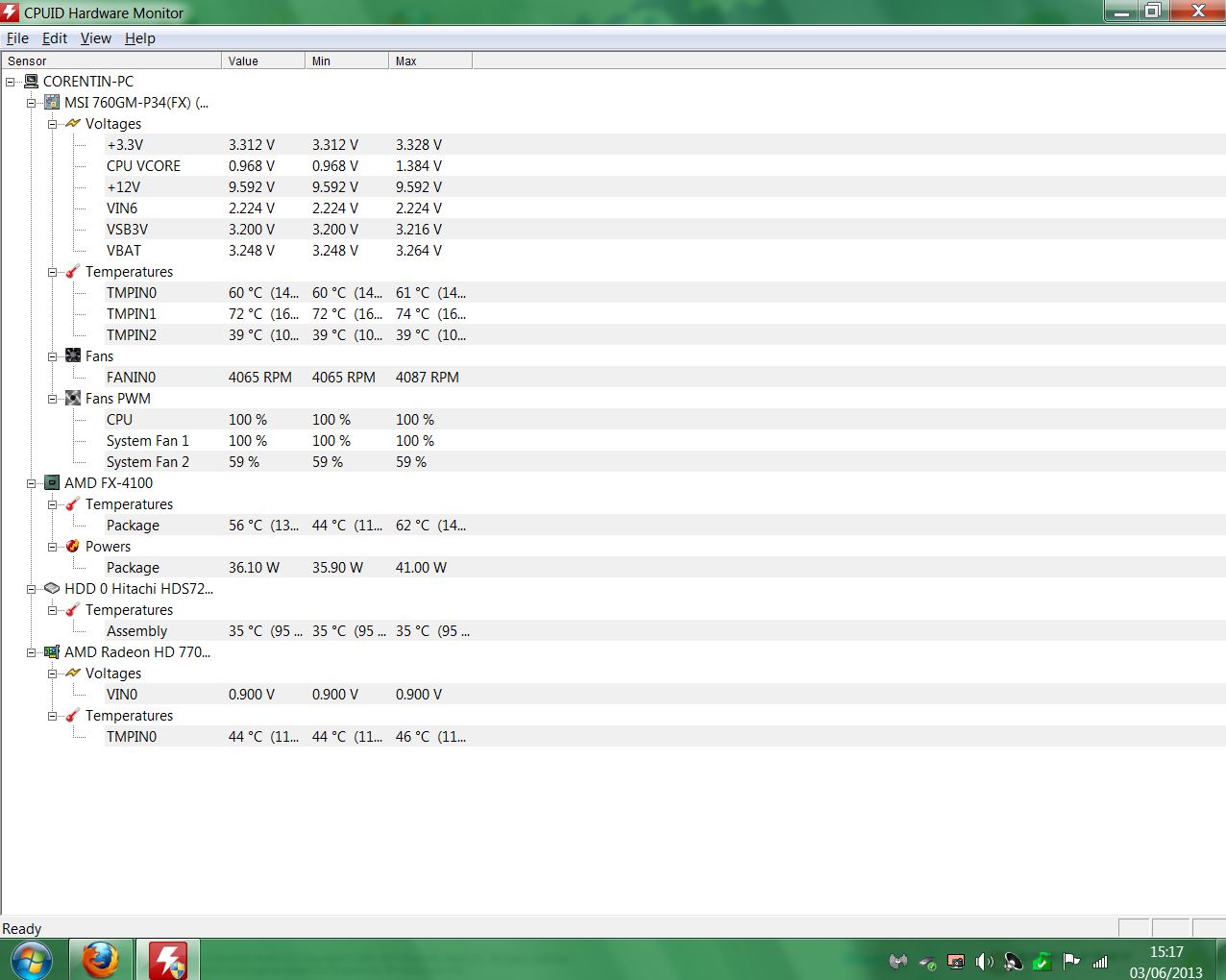Open the Help menu
The width and height of the screenshot is (1226, 980).
139,38
